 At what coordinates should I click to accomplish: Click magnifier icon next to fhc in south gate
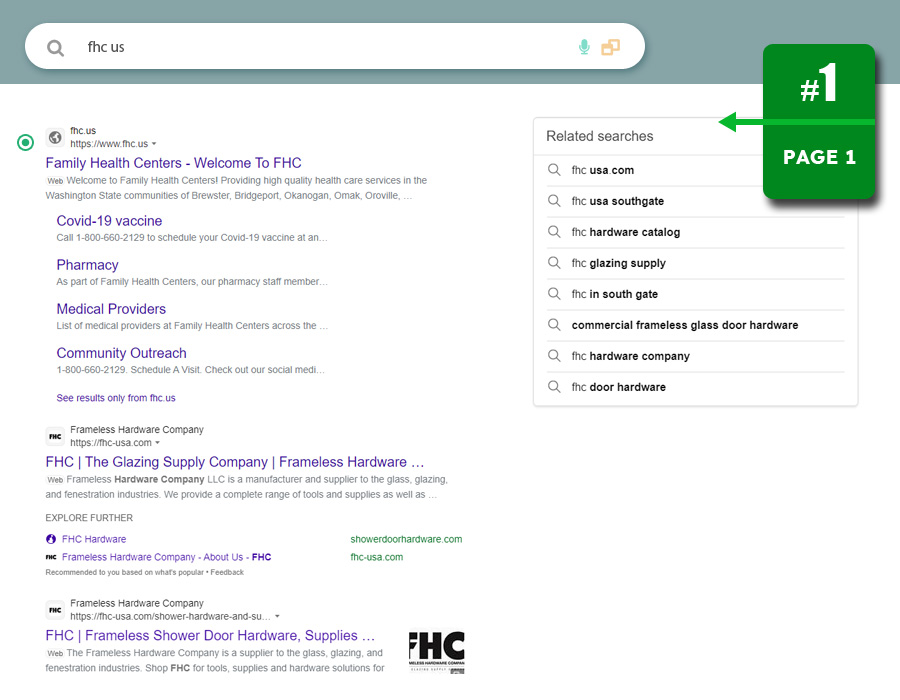554,294
